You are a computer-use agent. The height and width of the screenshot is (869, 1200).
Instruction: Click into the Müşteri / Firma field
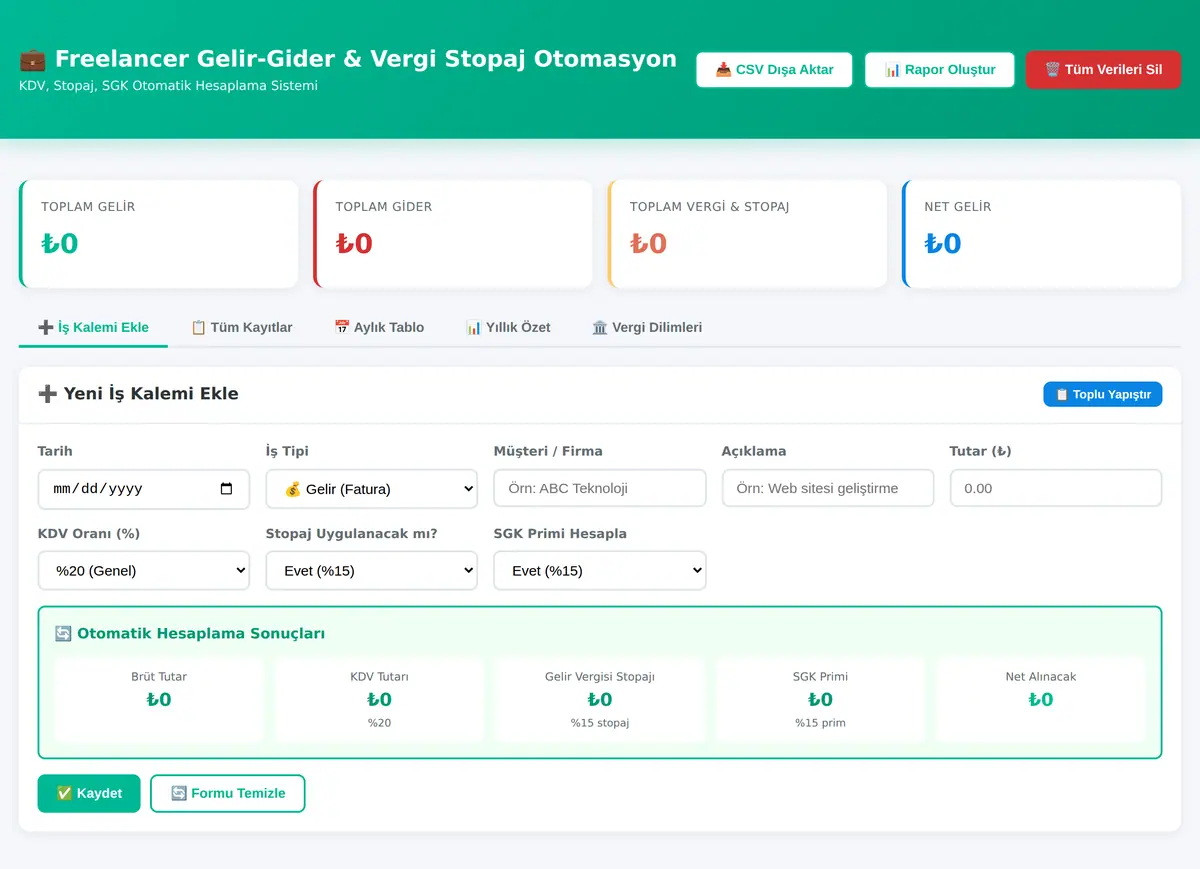(600, 488)
